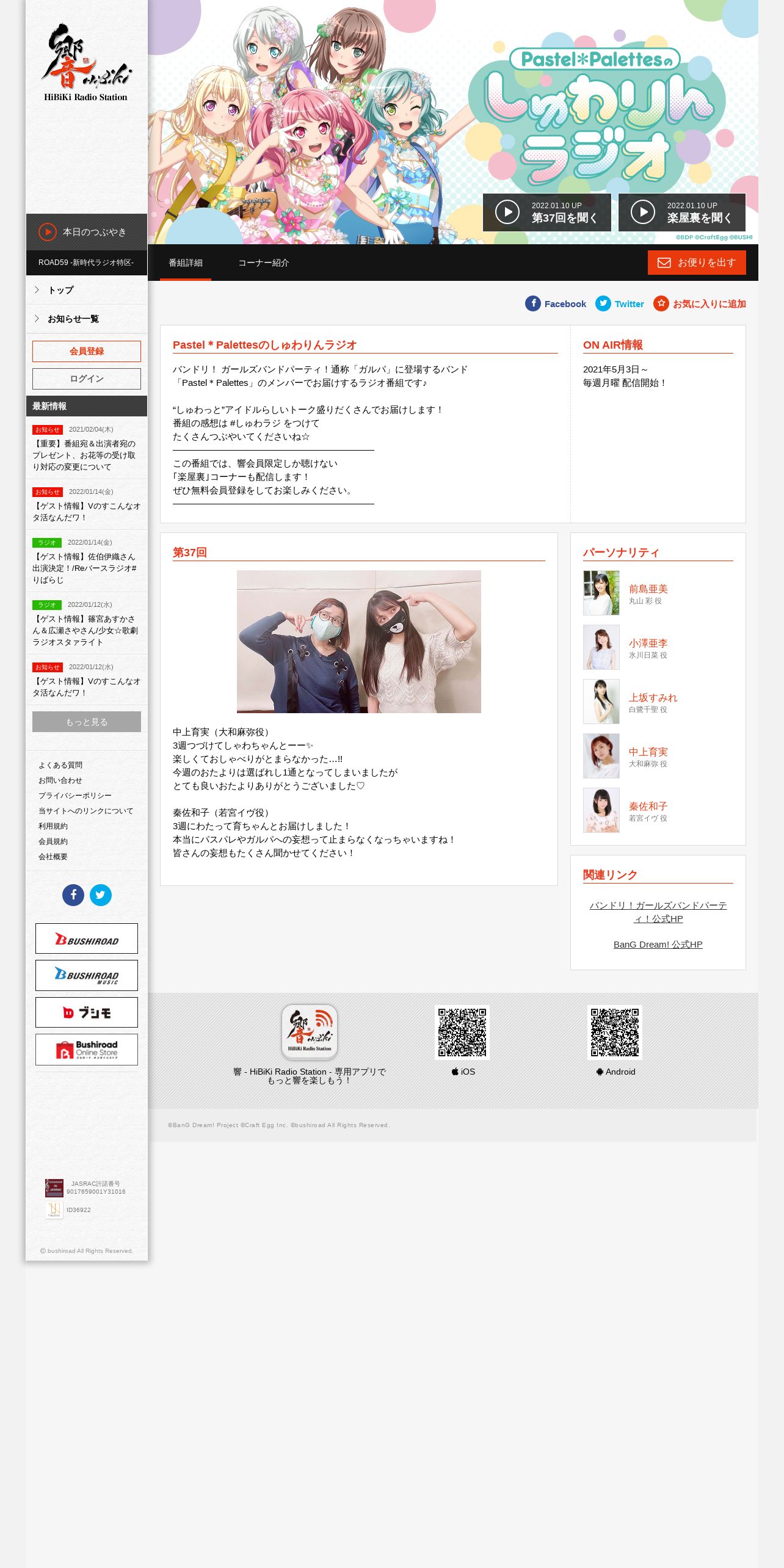Click the iOS QR code
Viewport: 784px width, 1568px height.
pos(462,1033)
